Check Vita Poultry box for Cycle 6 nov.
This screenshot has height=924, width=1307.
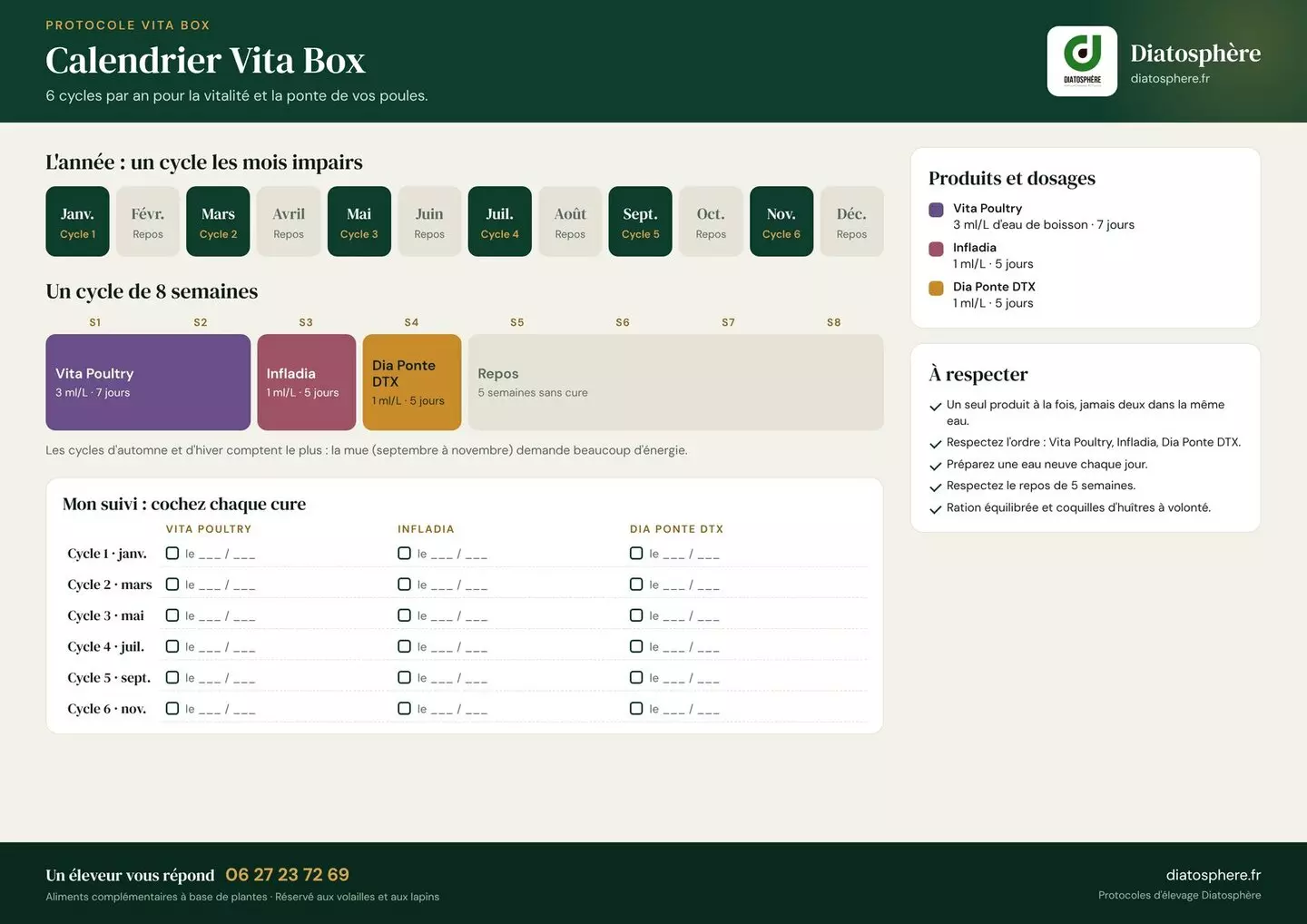[172, 708]
